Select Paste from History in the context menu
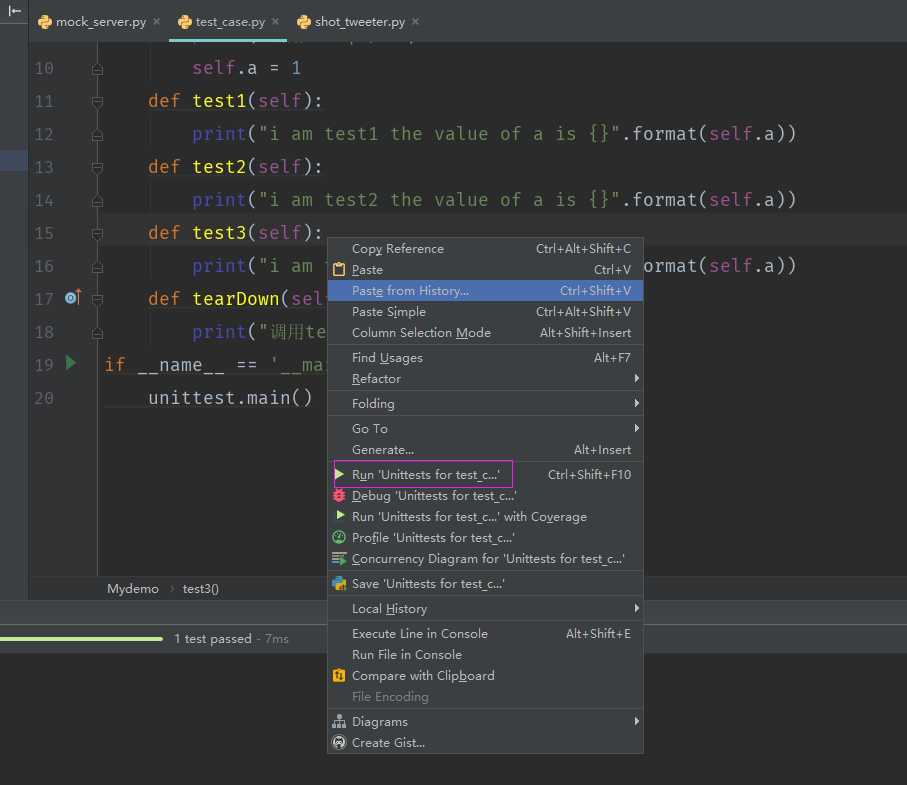Image resolution: width=907 pixels, height=785 pixels. 485,290
